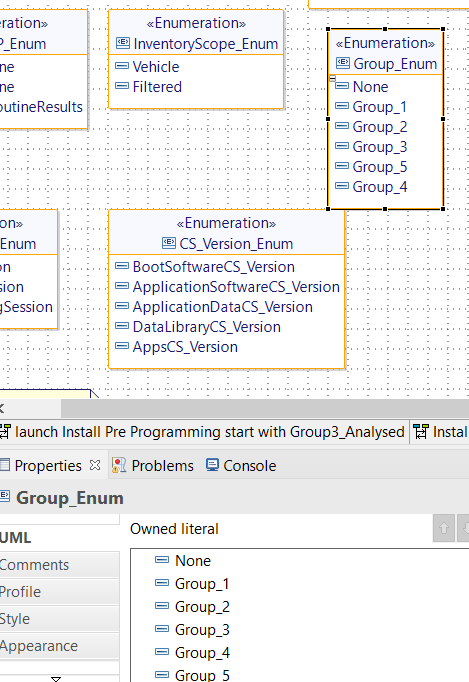Screen dimensions: 469x682
Task: Close the Properties view tab
Action: [95, 465]
